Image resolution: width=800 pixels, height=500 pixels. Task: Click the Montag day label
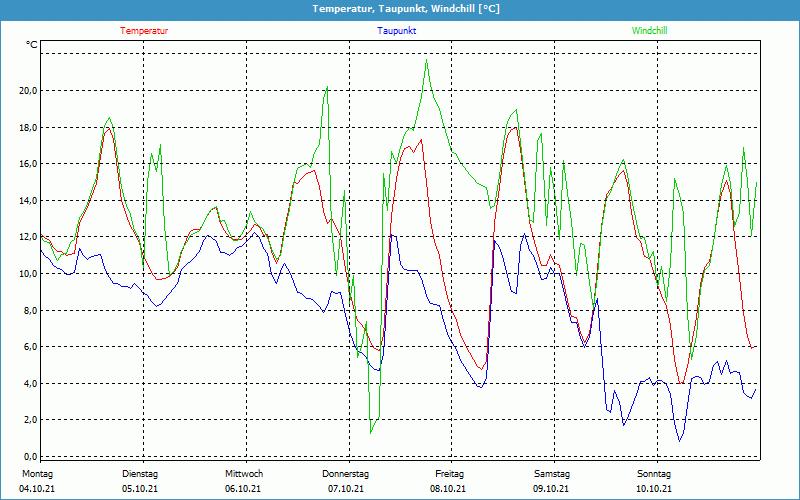click(37, 474)
